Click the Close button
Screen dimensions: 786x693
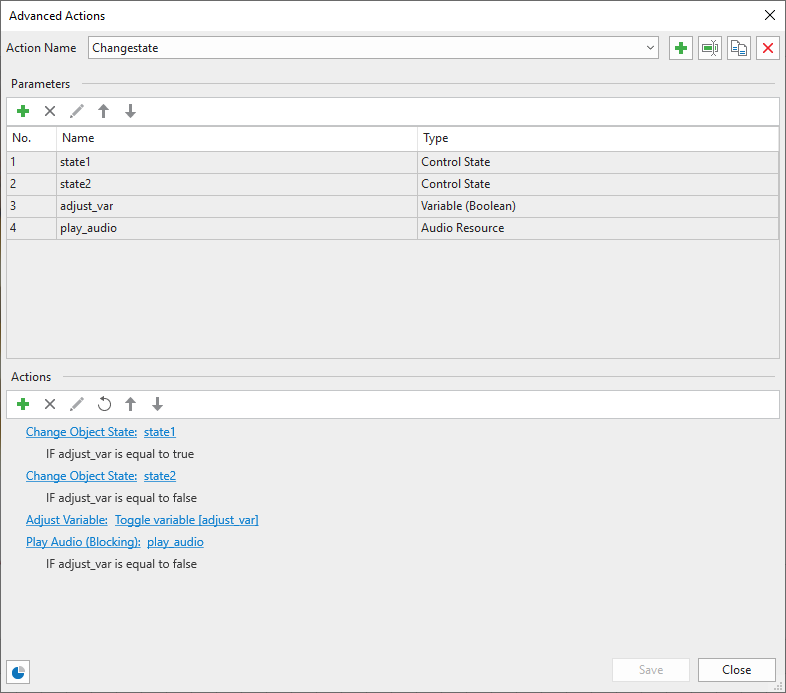(736, 670)
